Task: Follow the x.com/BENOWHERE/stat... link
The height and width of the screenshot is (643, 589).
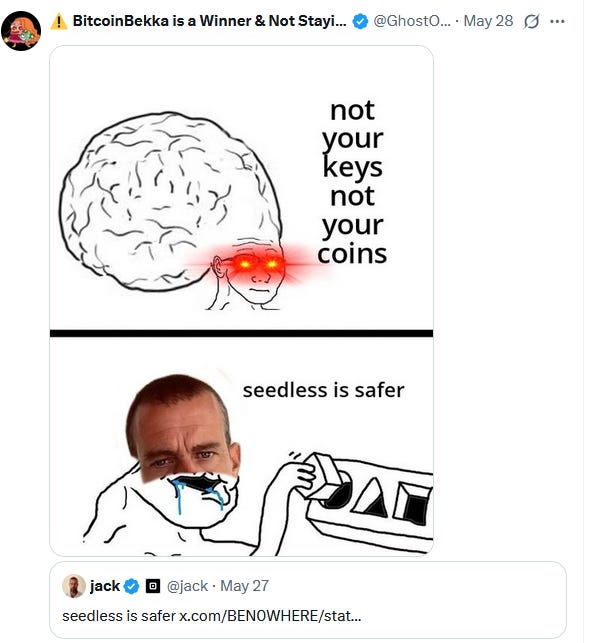Action: point(270,616)
